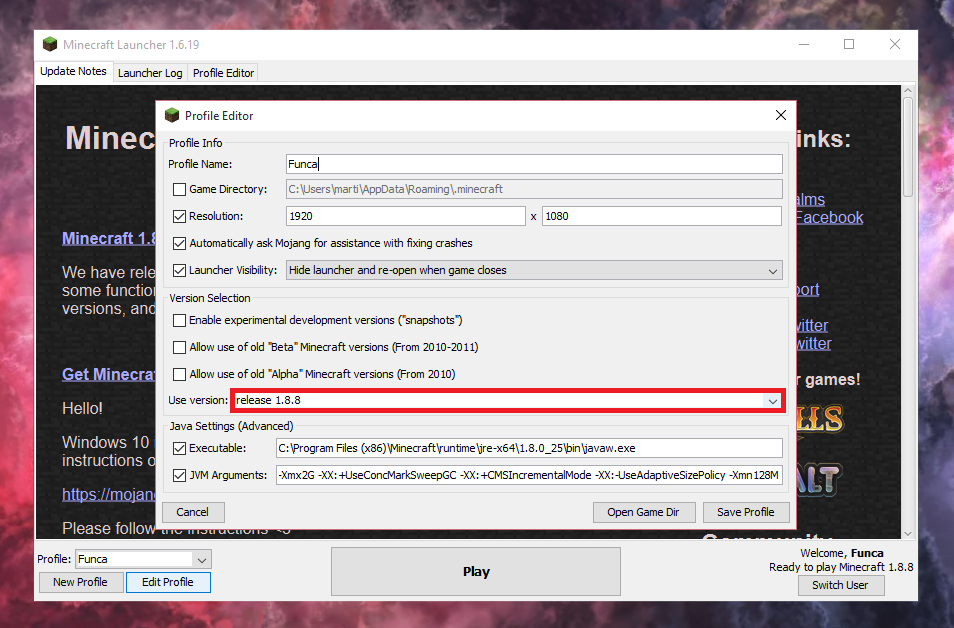Click in the Profile Name text field
954x628 pixels.
click(x=533, y=164)
